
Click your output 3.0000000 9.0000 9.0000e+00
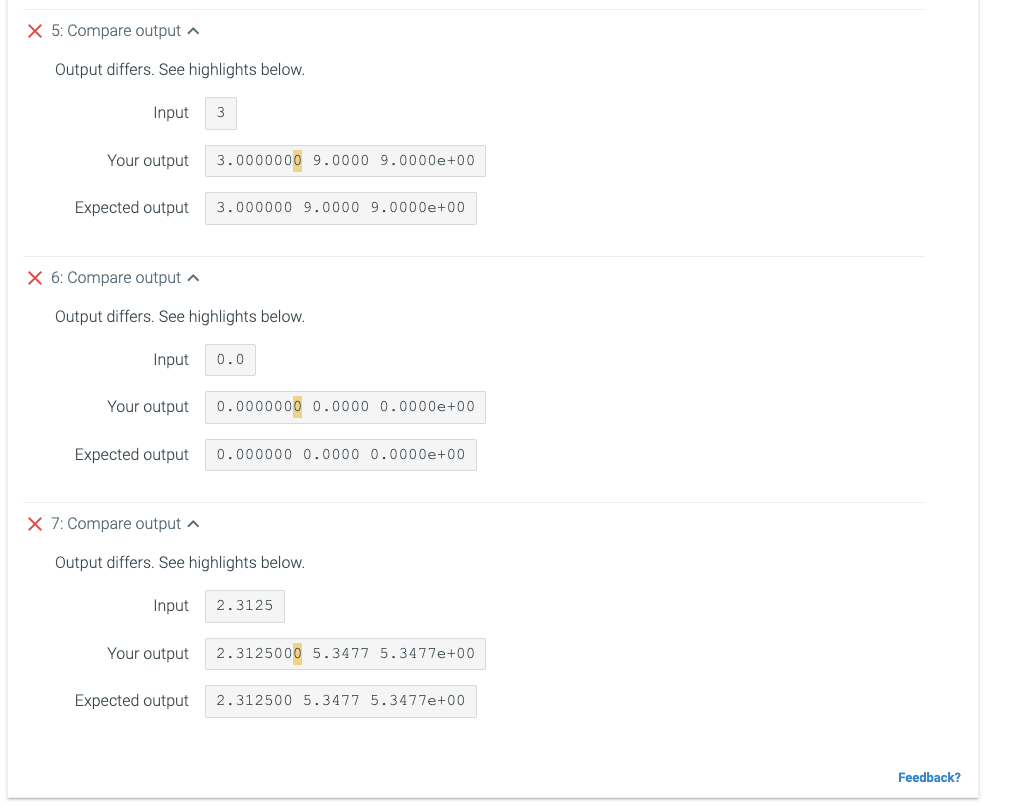pos(345,161)
